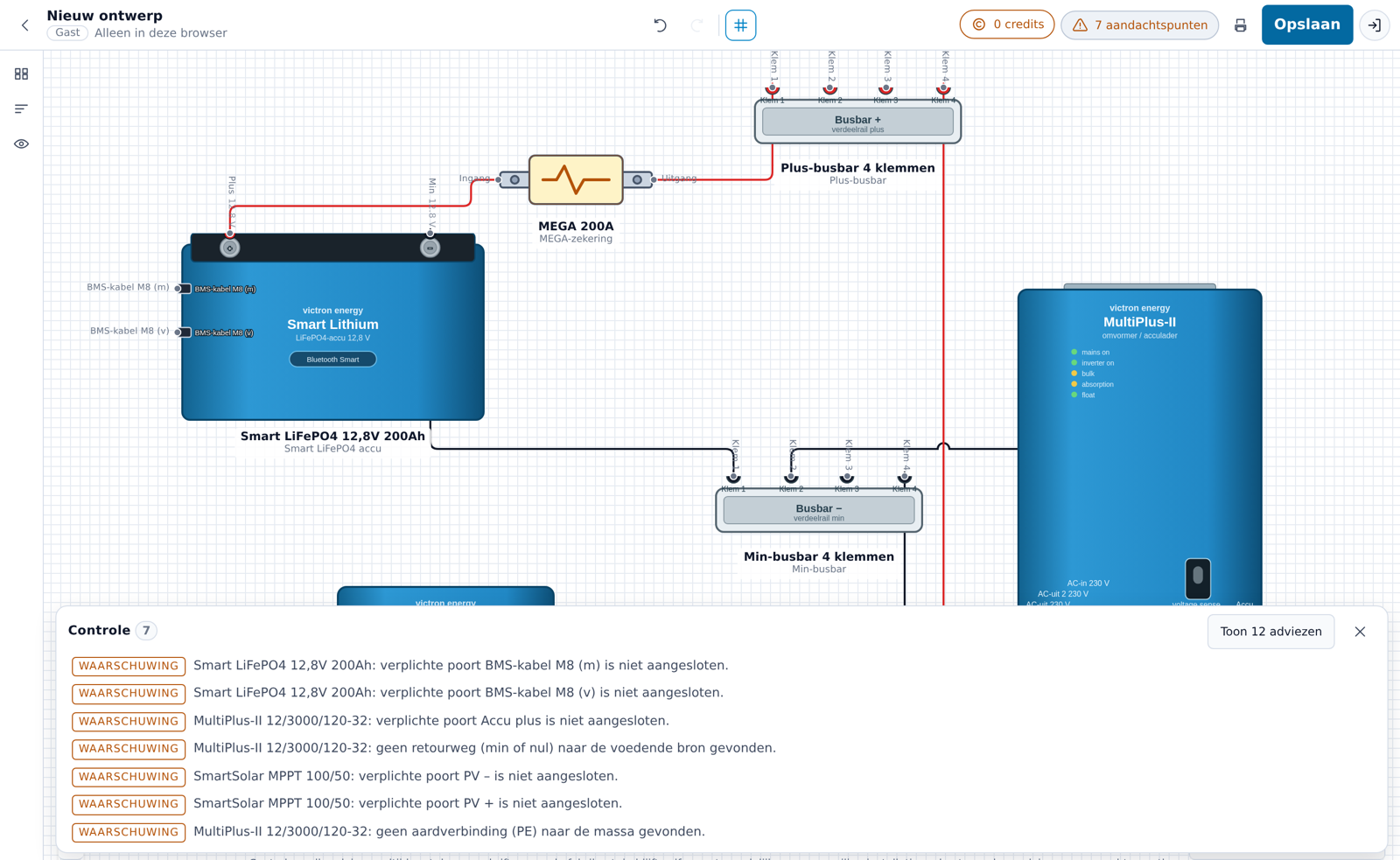Toggle the canvas grid button
The height and width of the screenshot is (860, 1400).
[740, 25]
